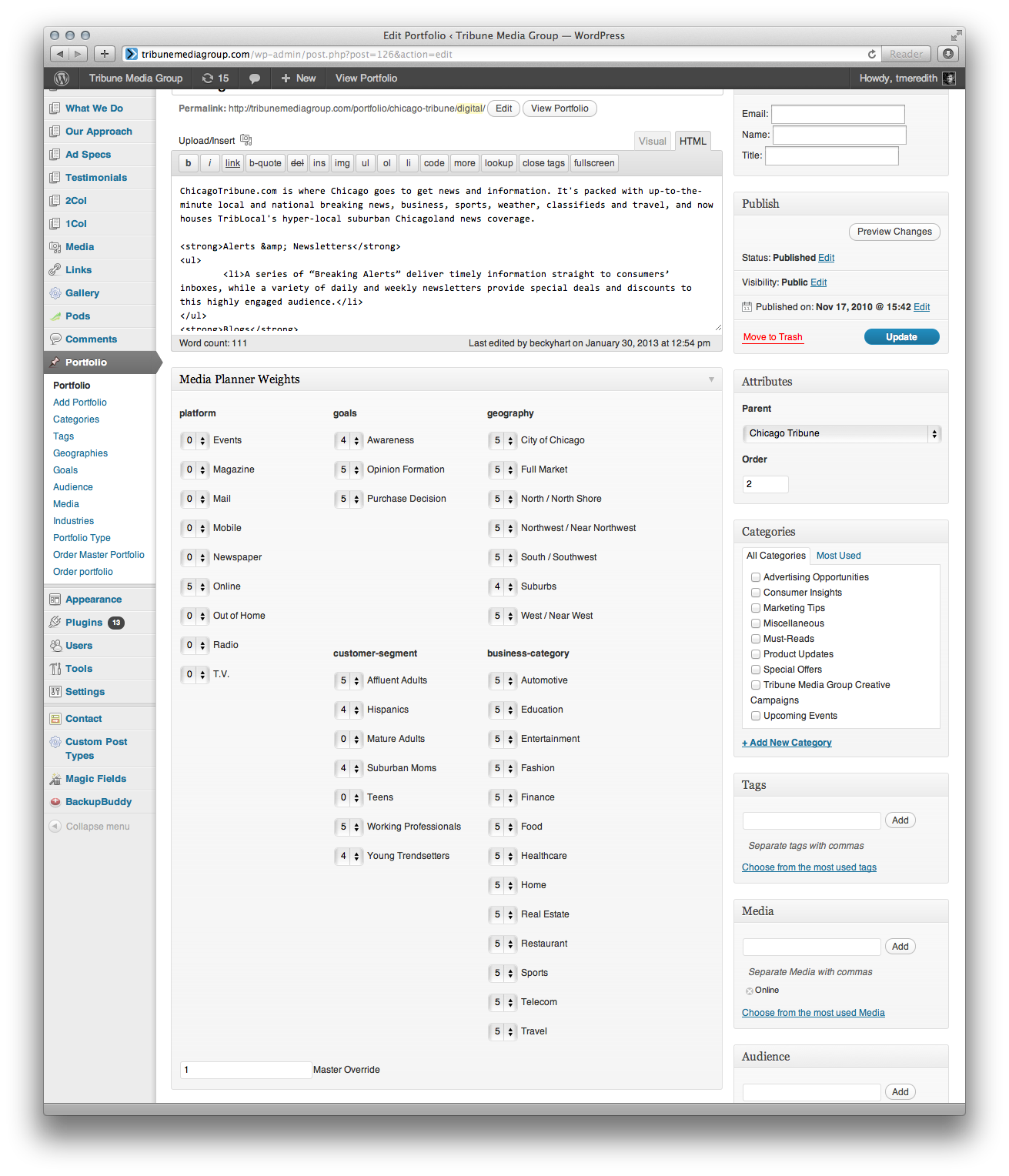Open the Parent dropdown showing Chicago Tribune
1009x1176 pixels.
841,433
